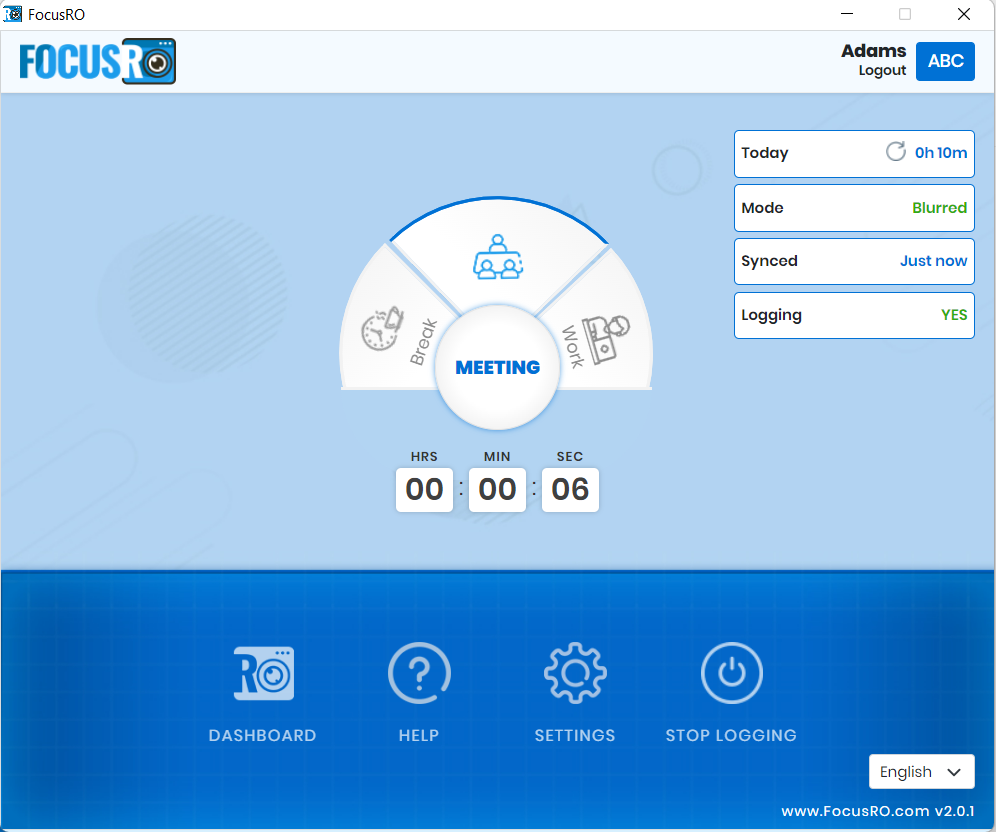This screenshot has width=996, height=832.
Task: Click Blurred to change the mode
Action: [x=939, y=207]
